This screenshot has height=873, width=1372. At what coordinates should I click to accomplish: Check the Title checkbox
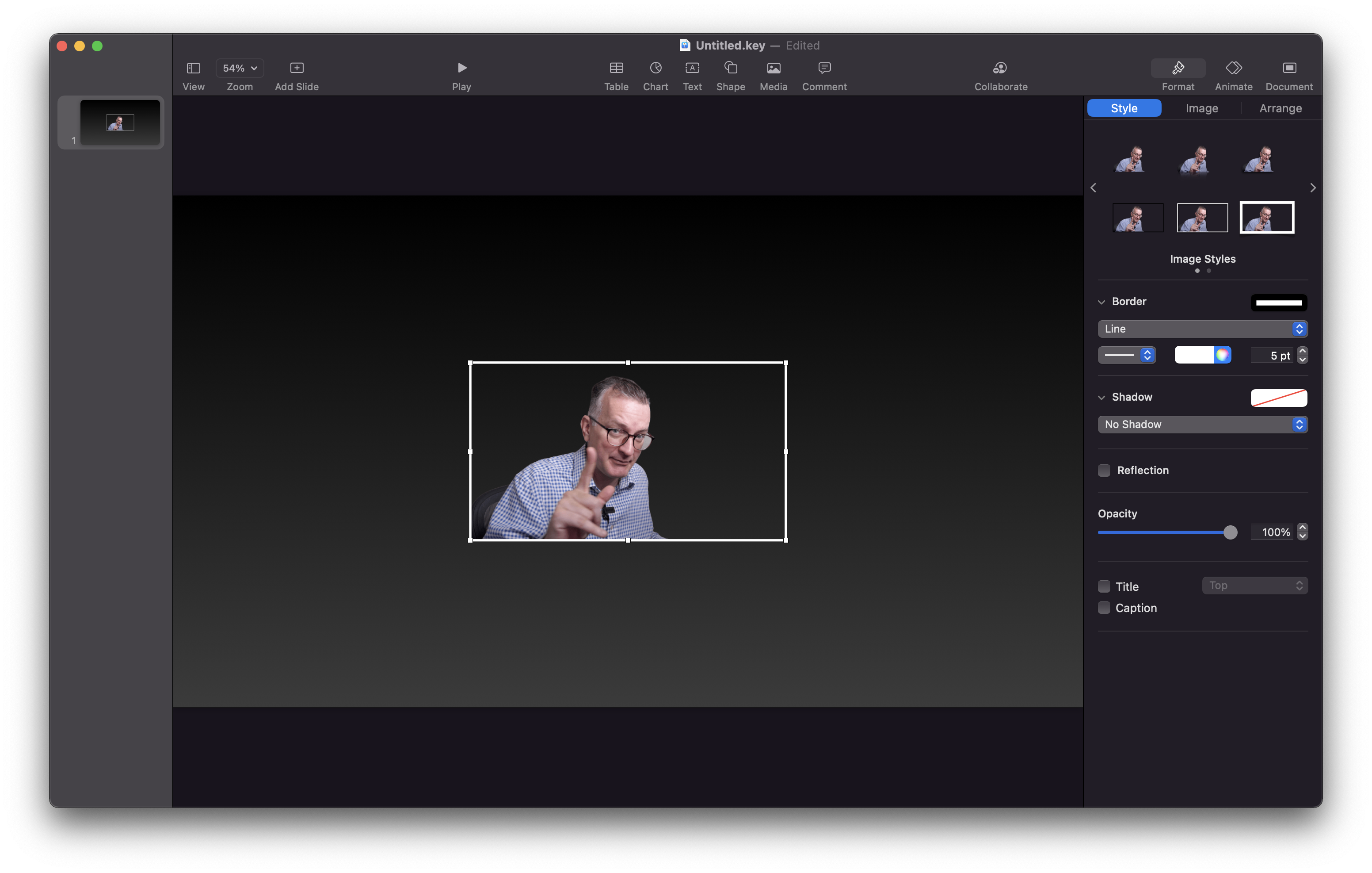click(x=1104, y=586)
